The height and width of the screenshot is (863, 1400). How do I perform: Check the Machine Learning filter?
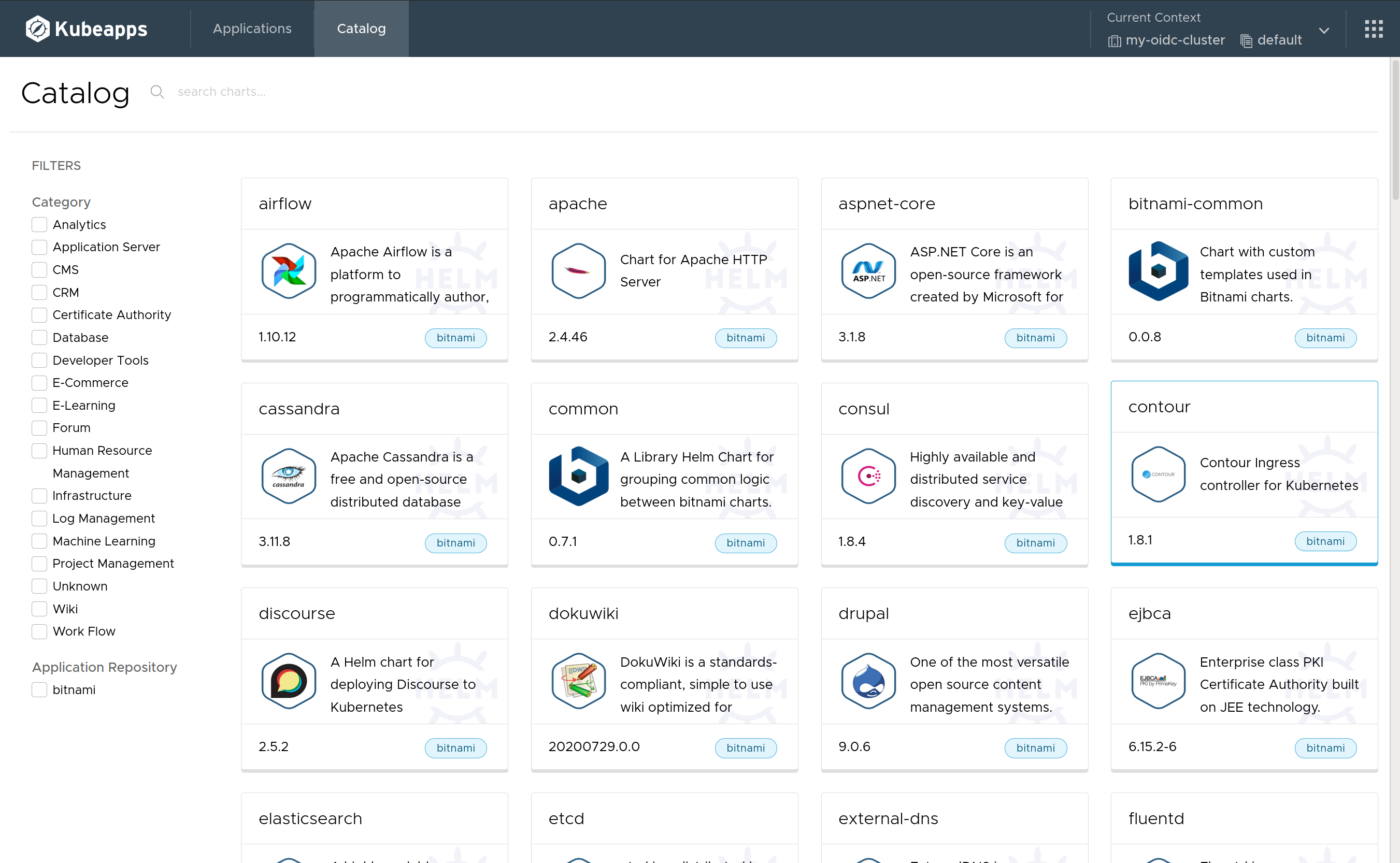click(39, 541)
